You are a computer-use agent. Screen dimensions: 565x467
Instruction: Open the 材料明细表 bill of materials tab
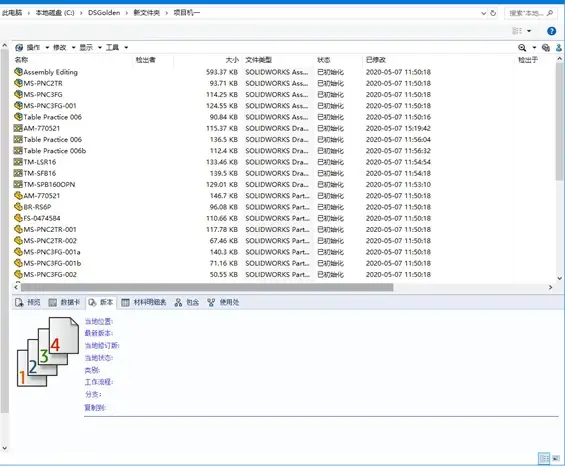tap(144, 302)
